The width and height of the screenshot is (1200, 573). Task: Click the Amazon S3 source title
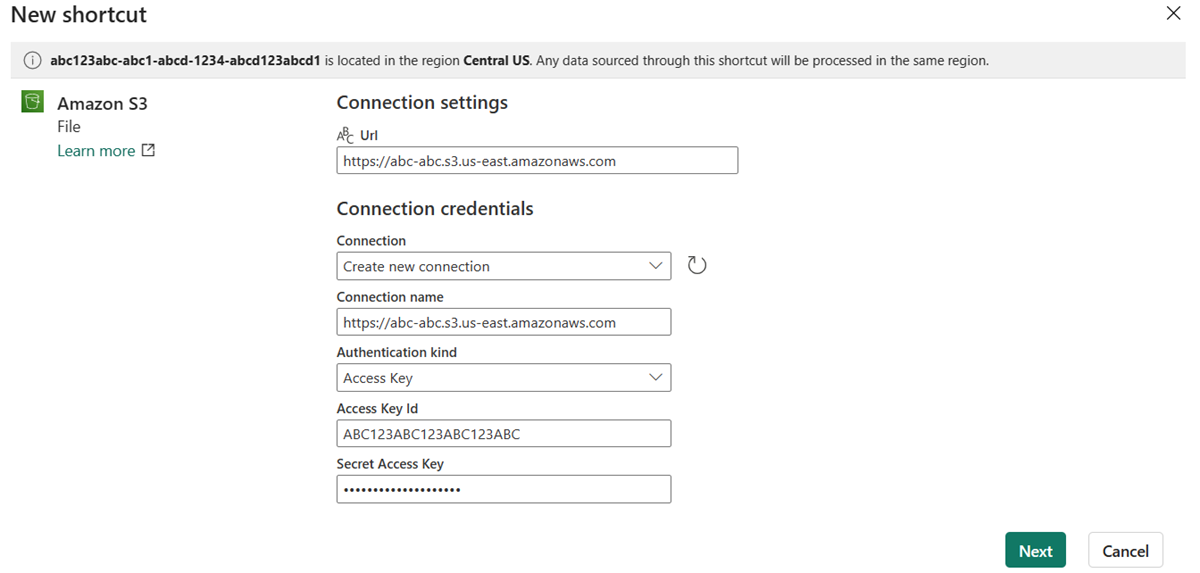click(x=102, y=103)
